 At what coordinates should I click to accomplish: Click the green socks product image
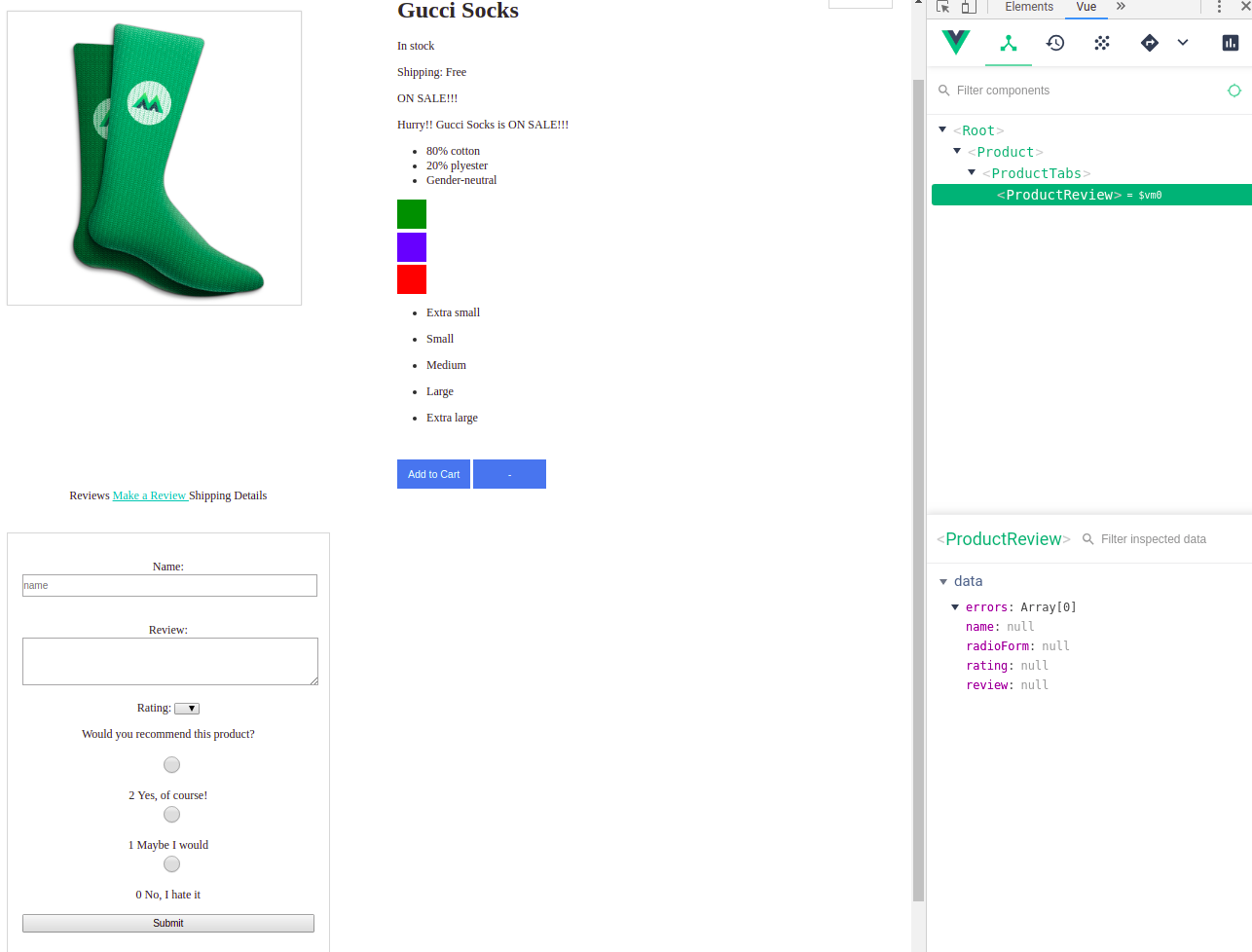click(x=154, y=158)
